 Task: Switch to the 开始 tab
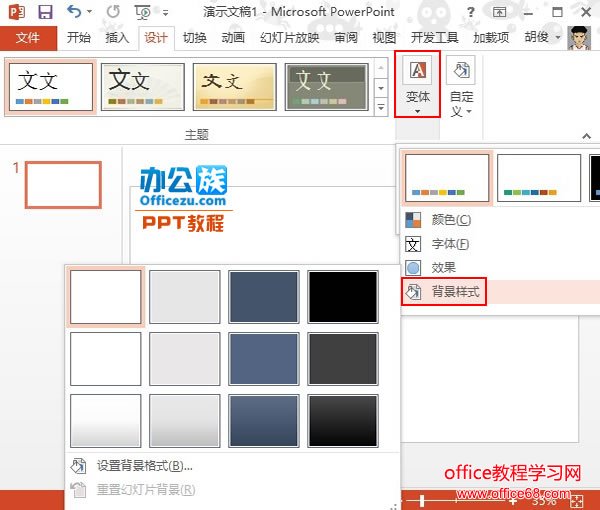click(78, 37)
